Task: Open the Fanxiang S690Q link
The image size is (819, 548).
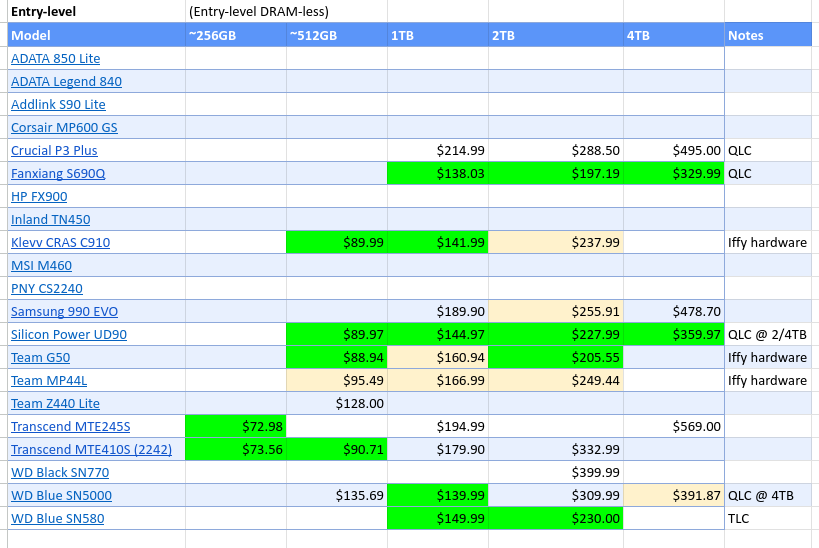Action: point(58,173)
